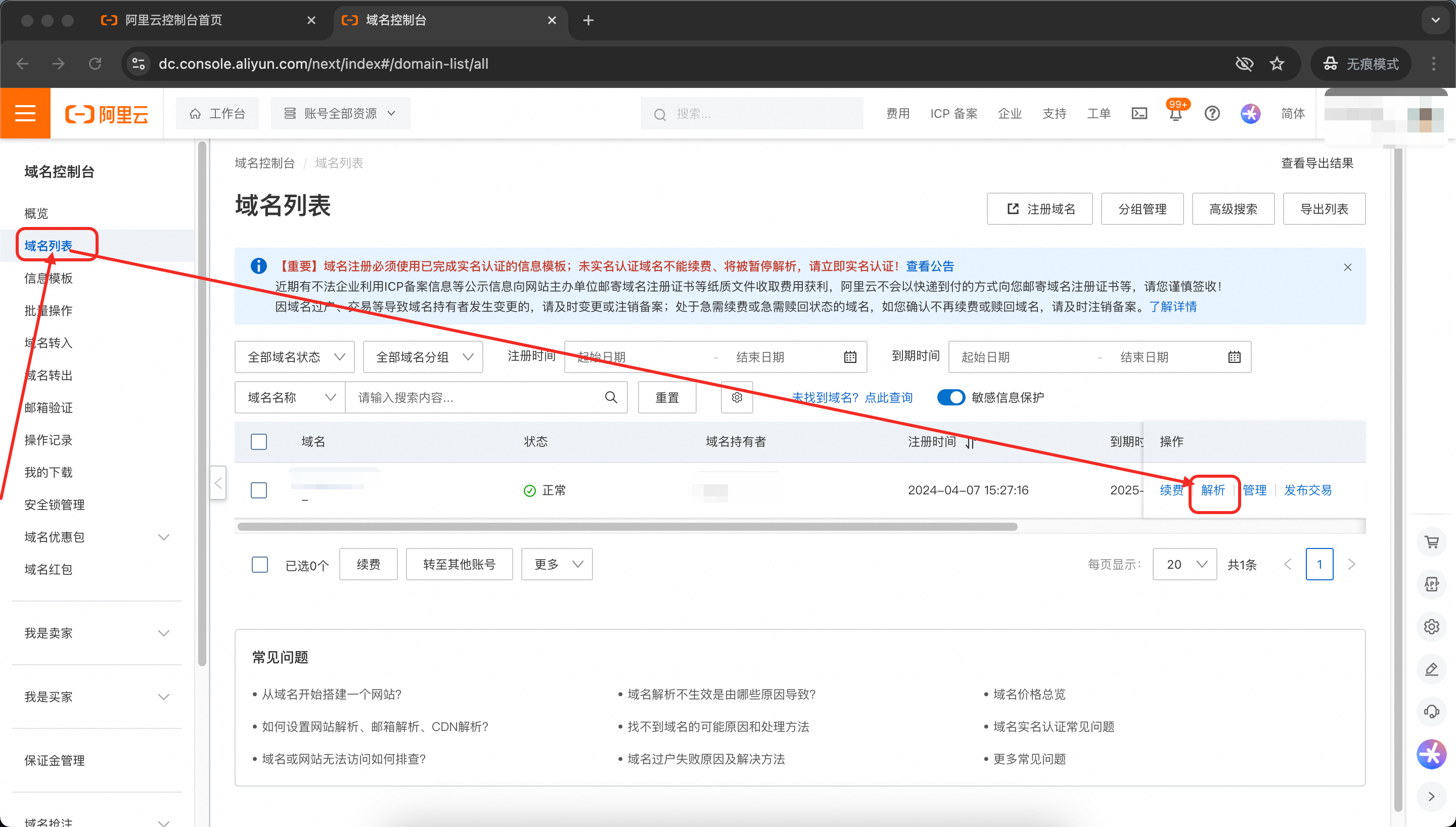The image size is (1456, 827).
Task: Click the sidebar vertical scrollbar
Action: 202,404
